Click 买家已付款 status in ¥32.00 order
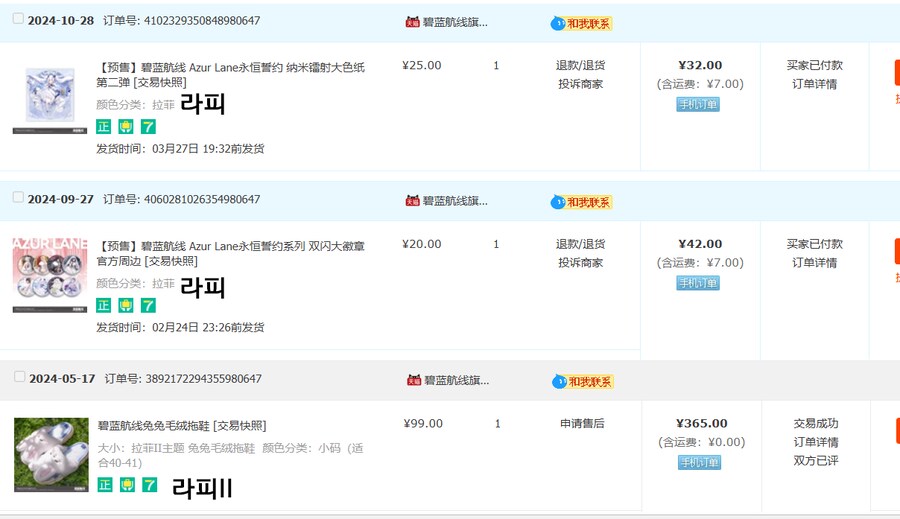 pos(814,65)
